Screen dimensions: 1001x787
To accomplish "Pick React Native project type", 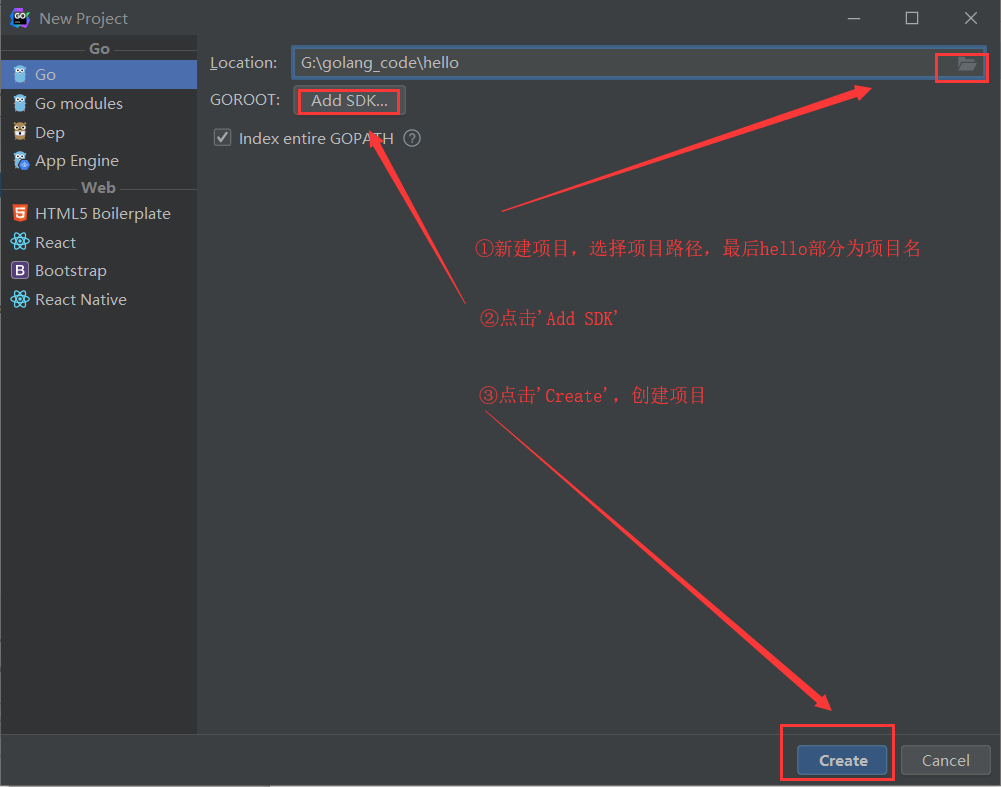I will (x=81, y=299).
